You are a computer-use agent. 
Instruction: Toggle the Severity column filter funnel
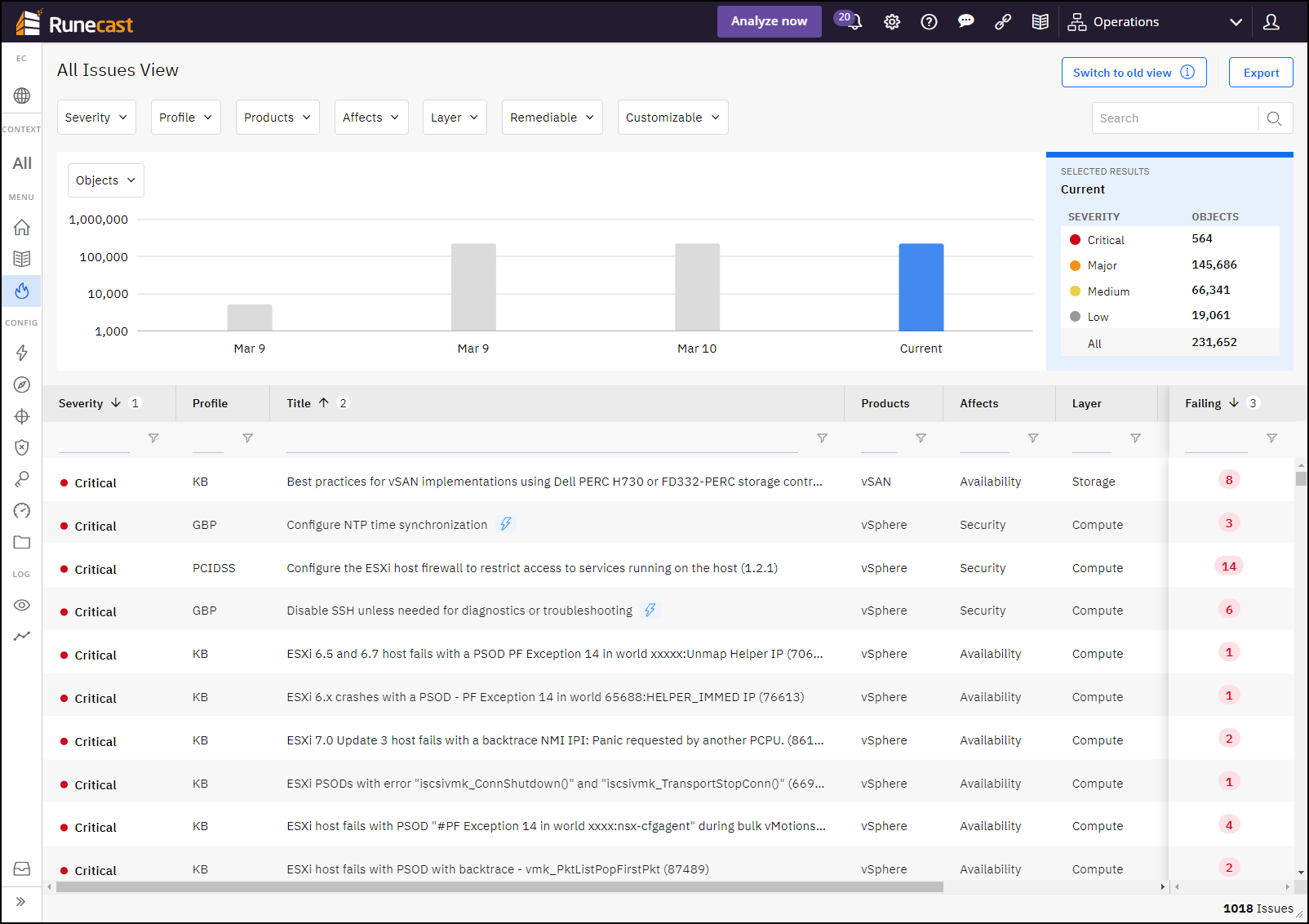153,438
